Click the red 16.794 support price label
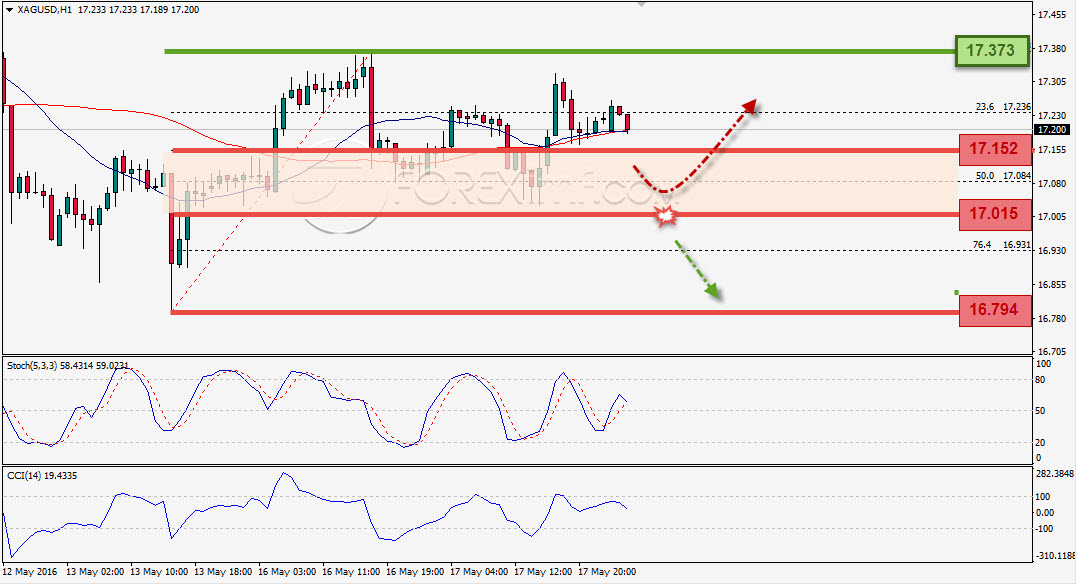The height and width of the screenshot is (584, 1077). coord(995,310)
